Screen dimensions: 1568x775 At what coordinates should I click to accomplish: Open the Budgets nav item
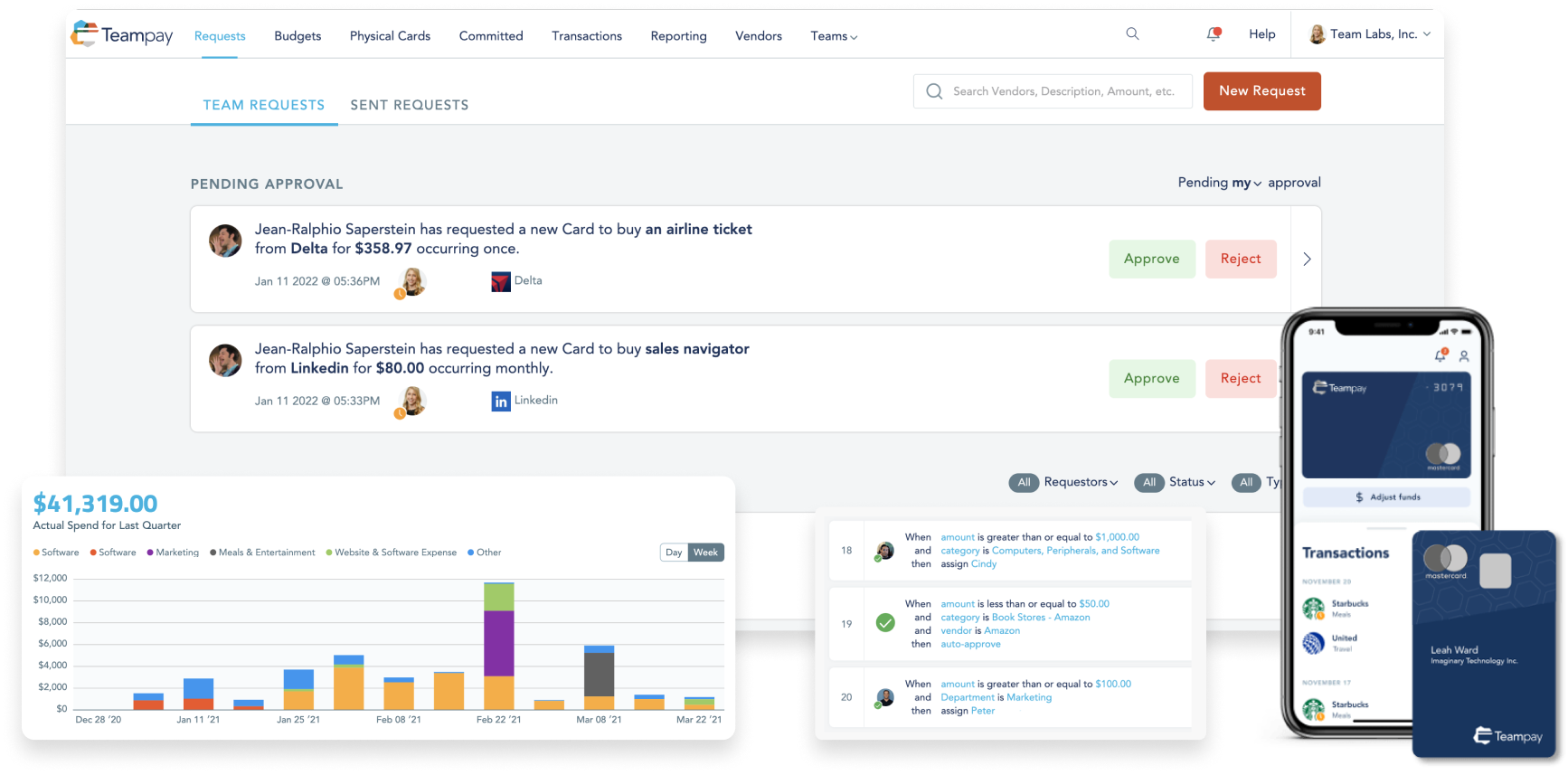point(298,36)
